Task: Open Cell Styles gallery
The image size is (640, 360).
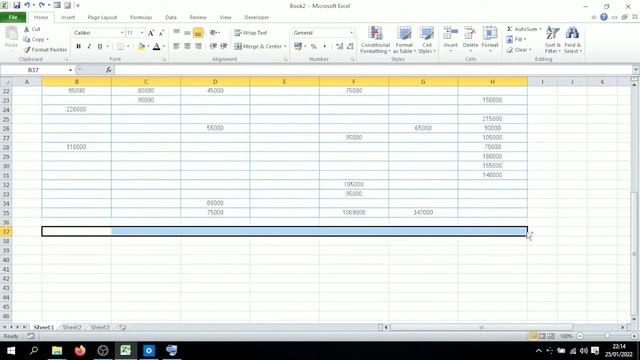Action: 427,40
